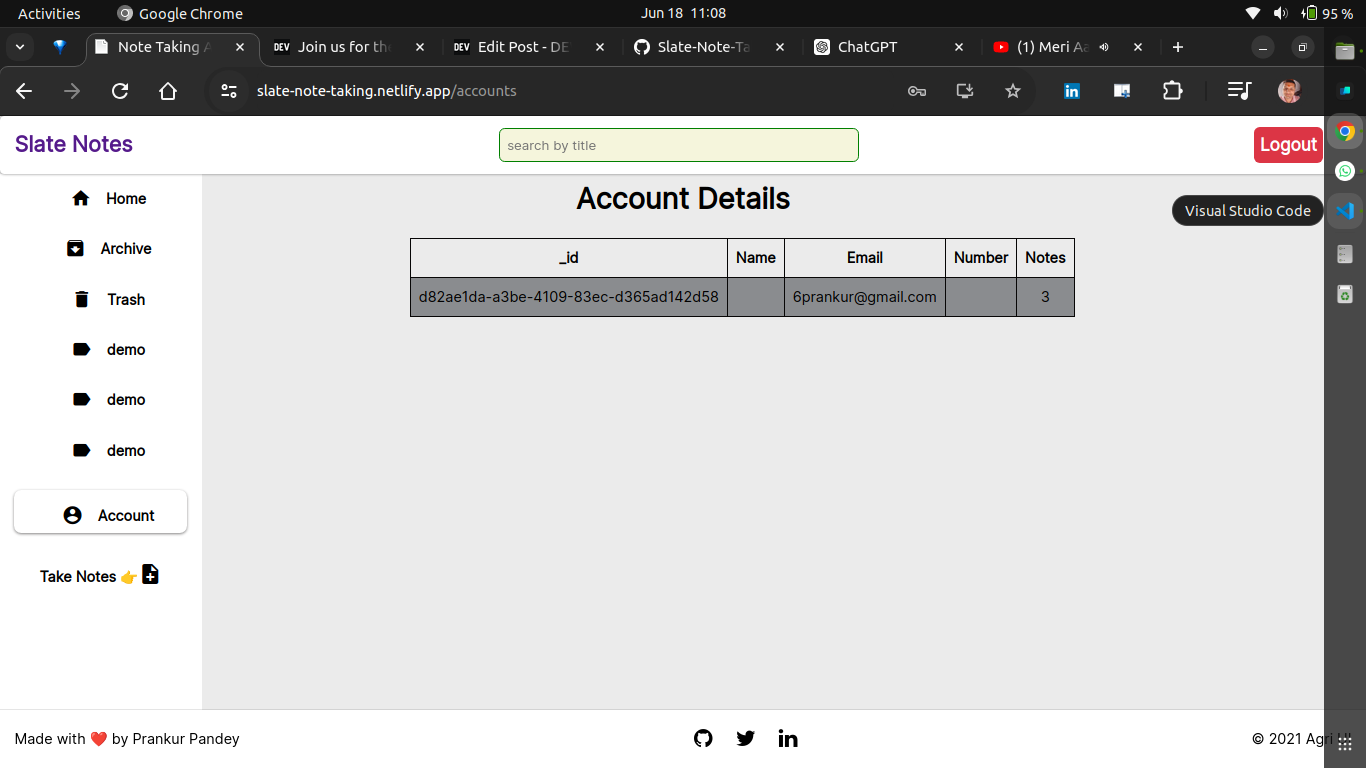Open the Chrome tab search dropdown
The width and height of the screenshot is (1366, 768).
20,47
